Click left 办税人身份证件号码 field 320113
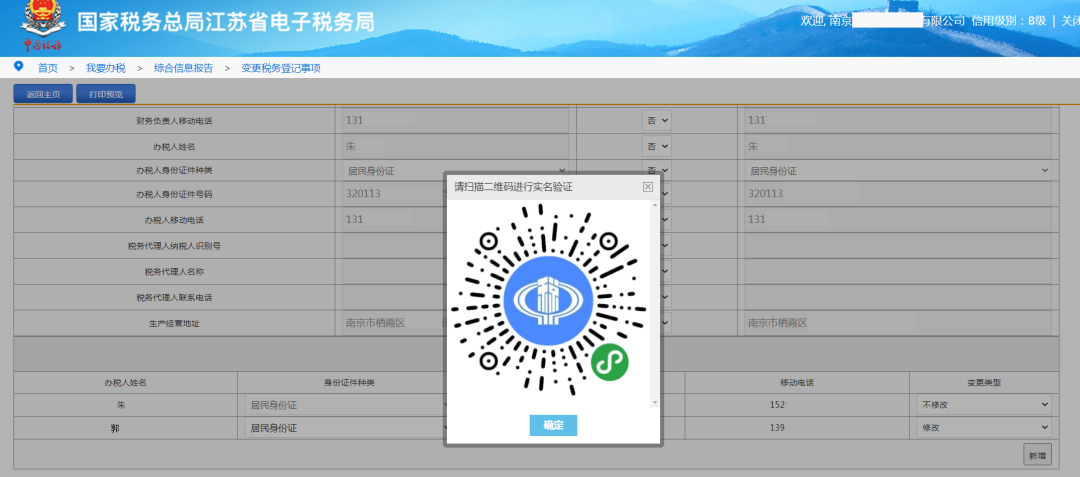Viewport: 1080px width, 477px height. point(393,194)
